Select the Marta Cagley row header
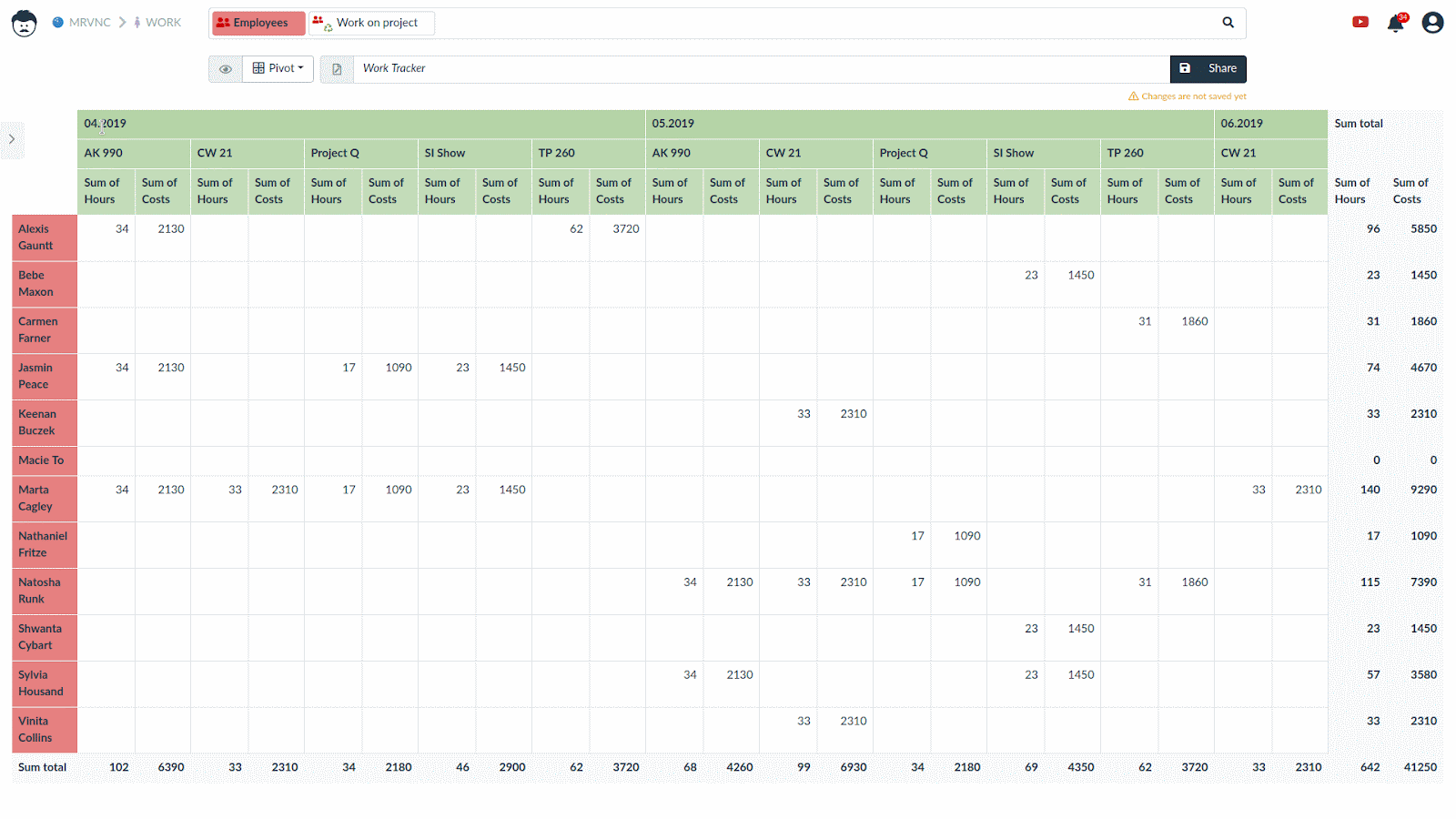The height and width of the screenshot is (819, 1456). coord(45,499)
